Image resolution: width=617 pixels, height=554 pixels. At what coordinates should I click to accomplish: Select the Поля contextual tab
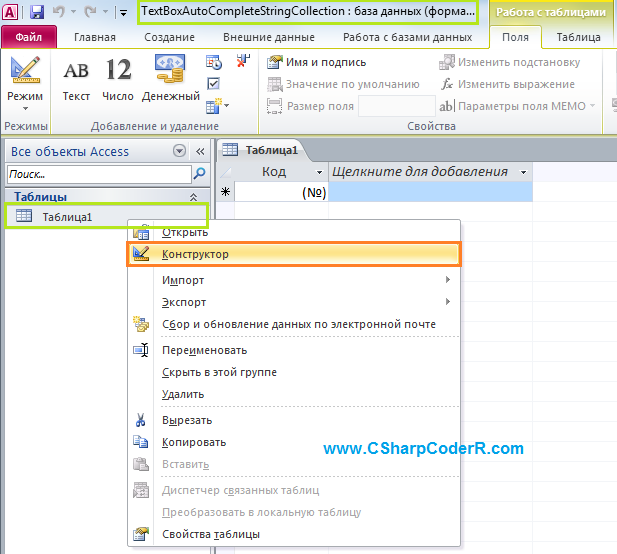point(515,37)
